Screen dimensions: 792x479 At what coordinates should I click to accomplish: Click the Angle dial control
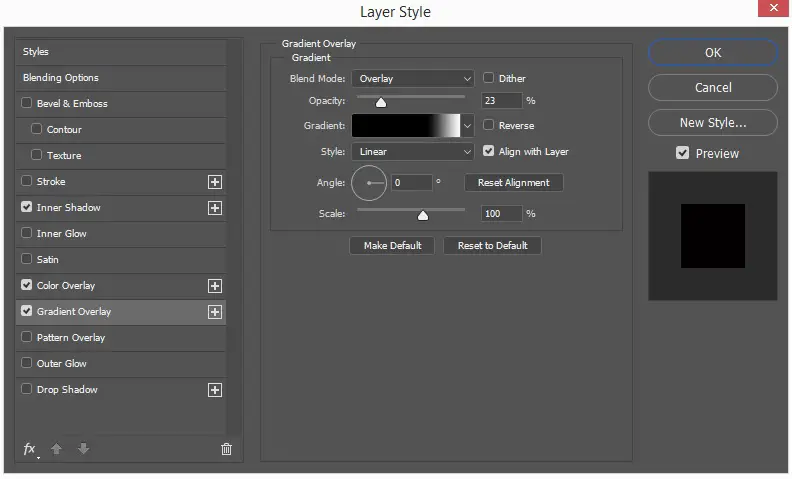(369, 183)
